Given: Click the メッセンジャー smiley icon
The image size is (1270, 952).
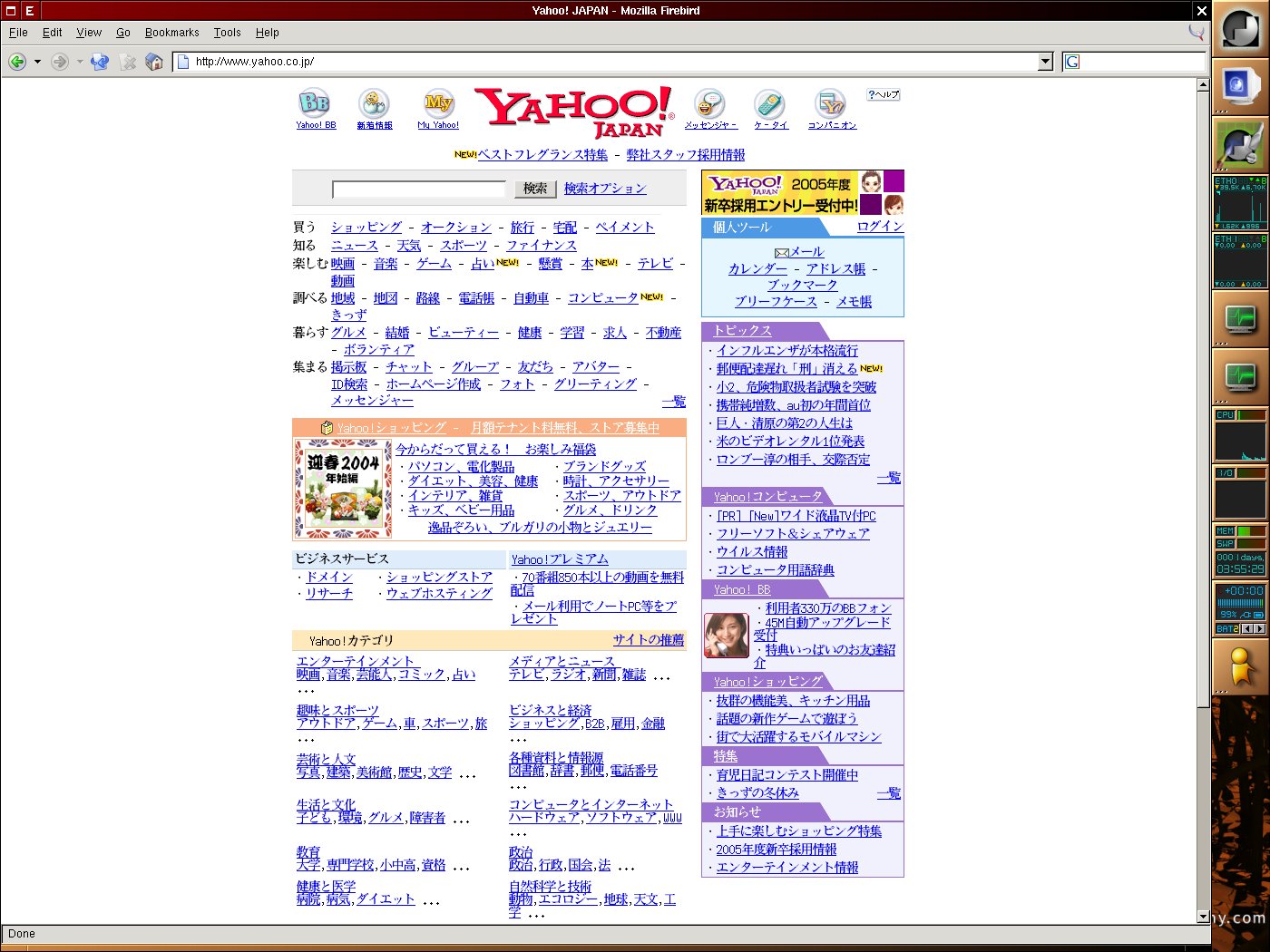Looking at the screenshot, I should click(709, 103).
